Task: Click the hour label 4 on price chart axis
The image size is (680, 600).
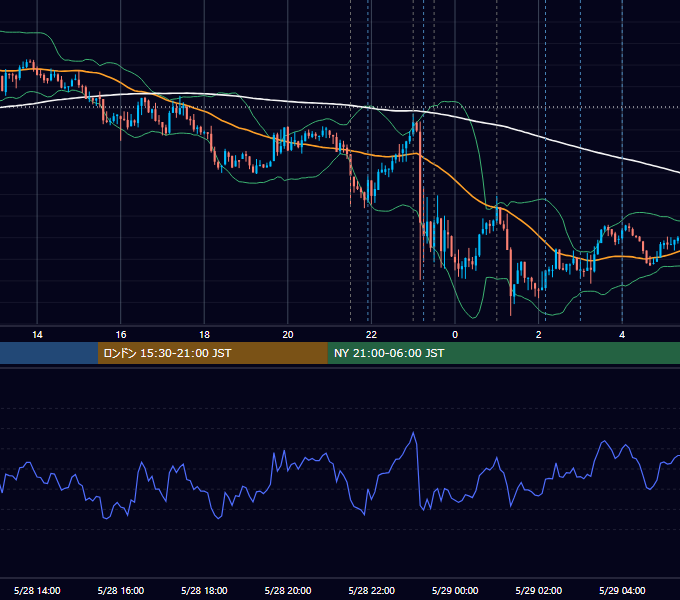Action: pos(622,335)
